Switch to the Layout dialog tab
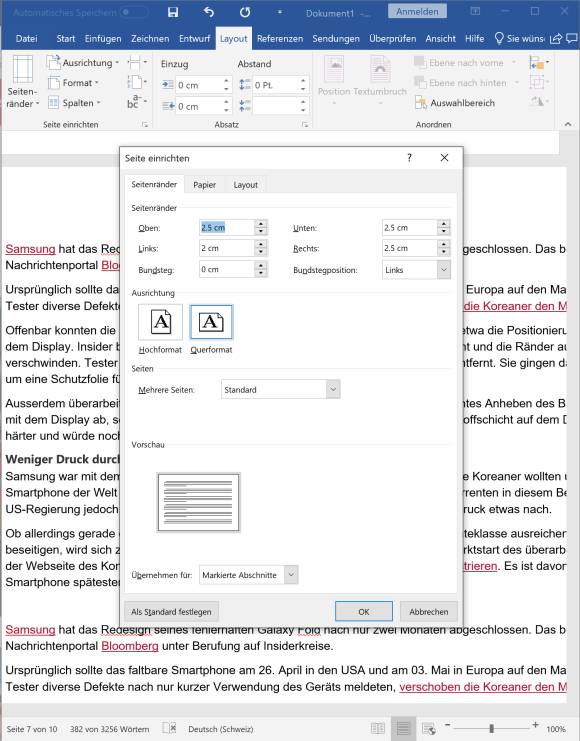 coord(245,185)
